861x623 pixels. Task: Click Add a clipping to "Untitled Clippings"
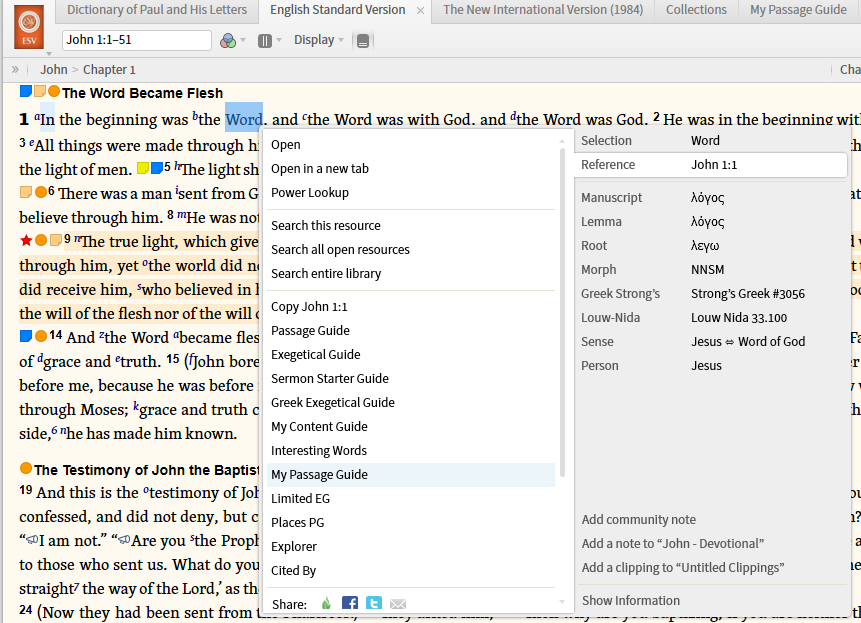coord(683,568)
